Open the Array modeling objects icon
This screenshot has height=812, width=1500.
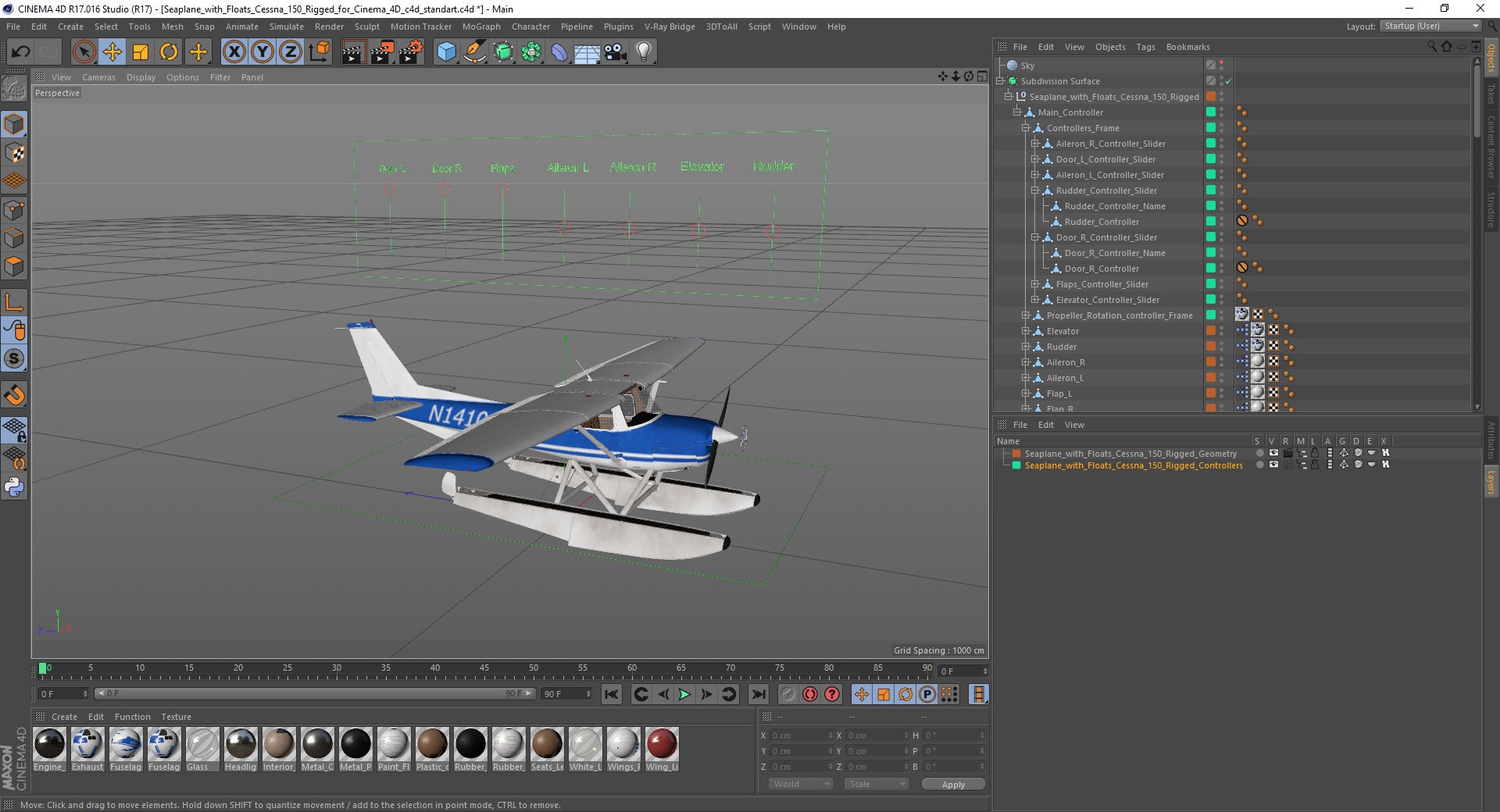pyautogui.click(x=531, y=52)
